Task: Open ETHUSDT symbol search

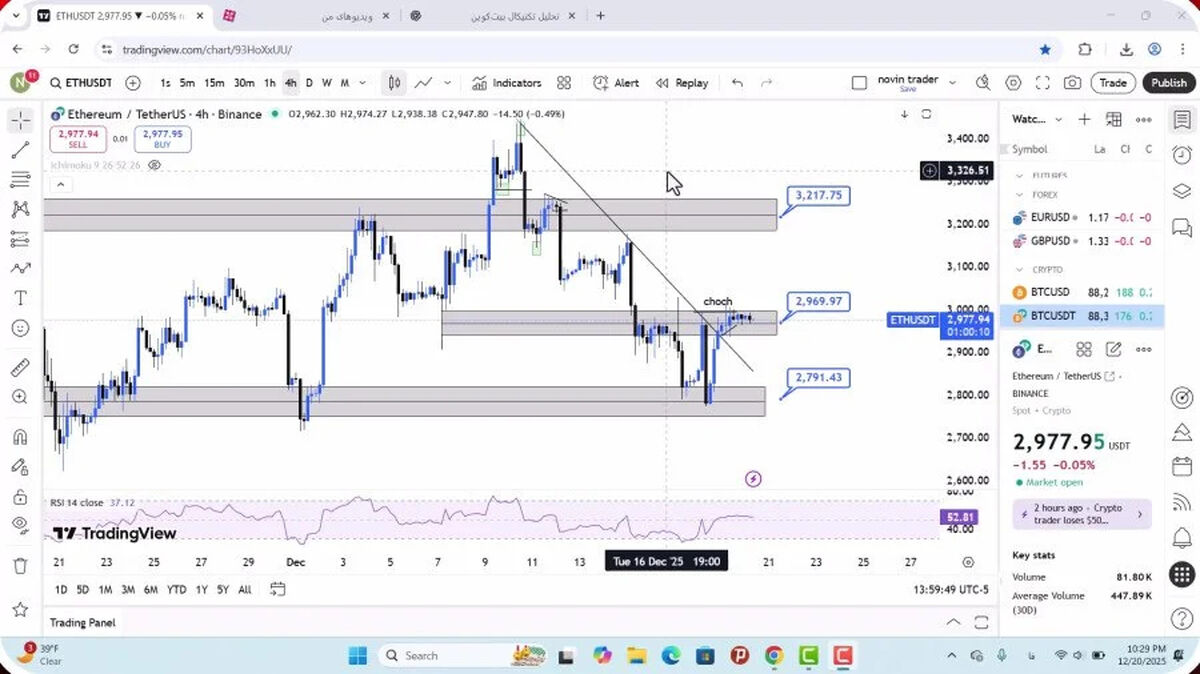Action: 80,83
